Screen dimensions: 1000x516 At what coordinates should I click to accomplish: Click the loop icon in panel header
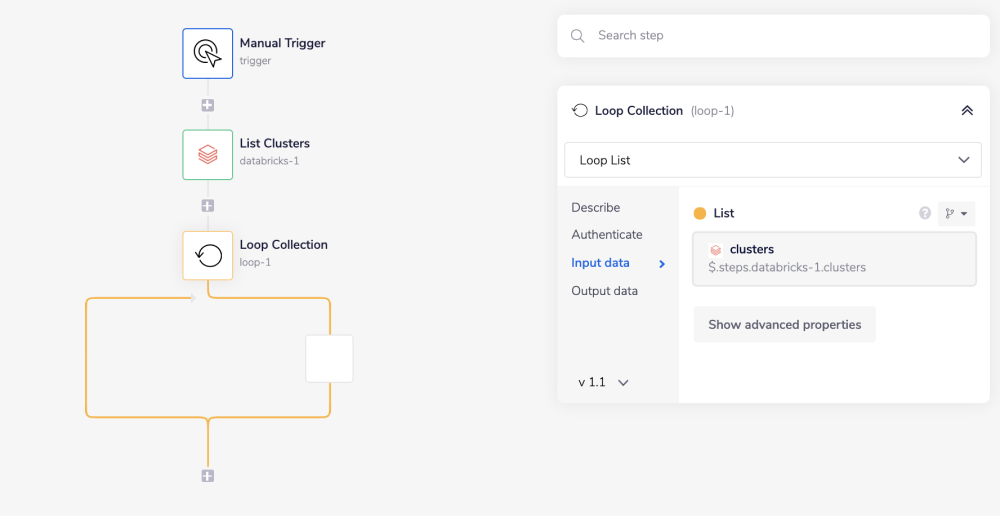(x=579, y=111)
